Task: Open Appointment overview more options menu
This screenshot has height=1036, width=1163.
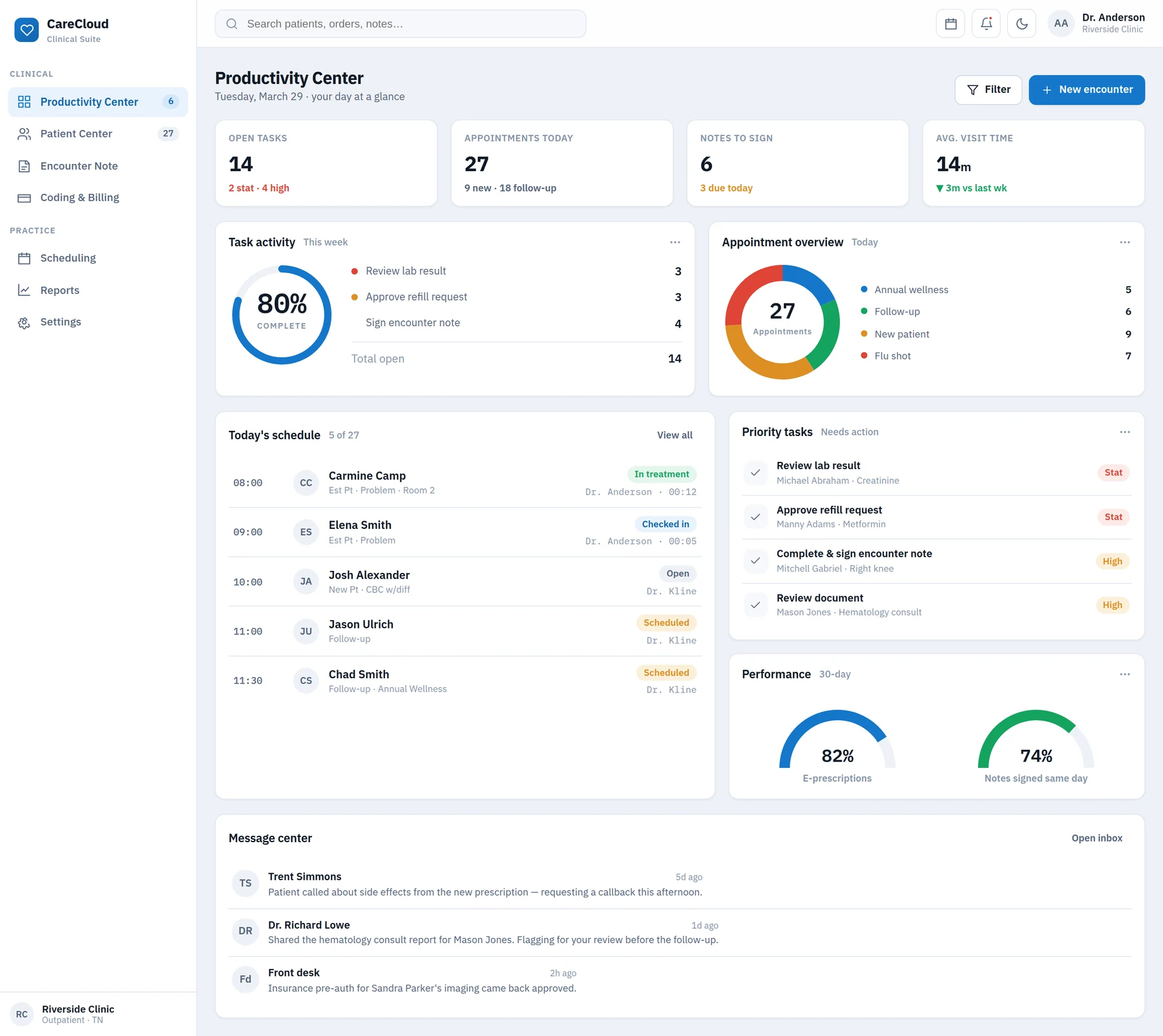Action: pos(1125,242)
